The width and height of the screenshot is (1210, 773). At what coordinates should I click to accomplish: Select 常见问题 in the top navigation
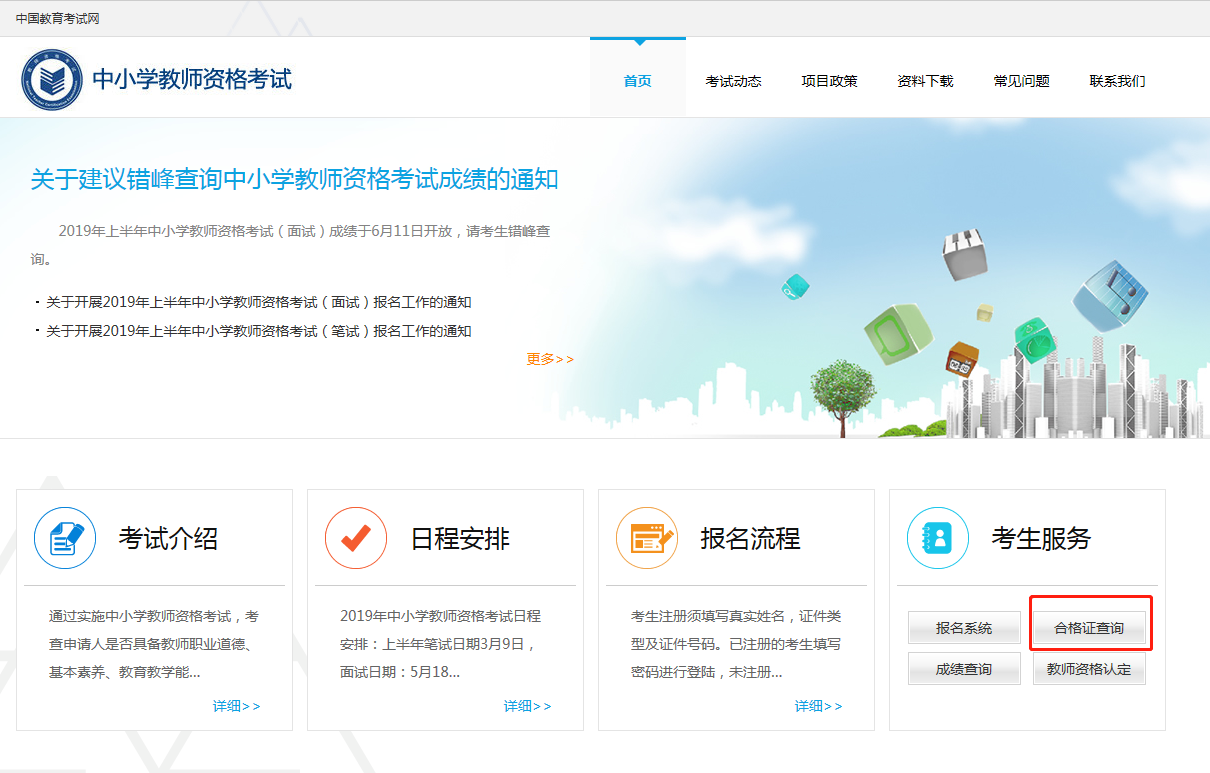pyautogui.click(x=1022, y=81)
